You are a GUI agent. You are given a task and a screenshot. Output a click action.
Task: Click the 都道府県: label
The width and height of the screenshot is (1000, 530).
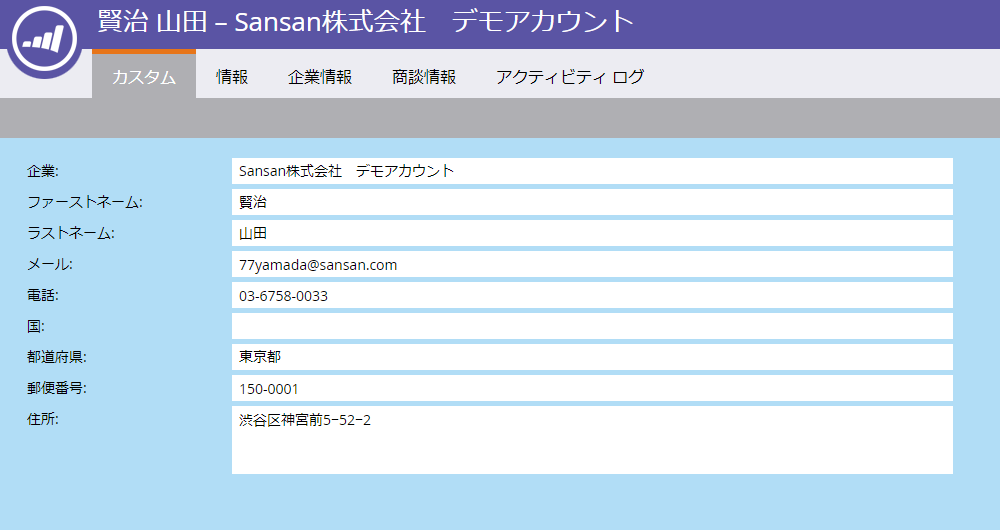pos(57,357)
